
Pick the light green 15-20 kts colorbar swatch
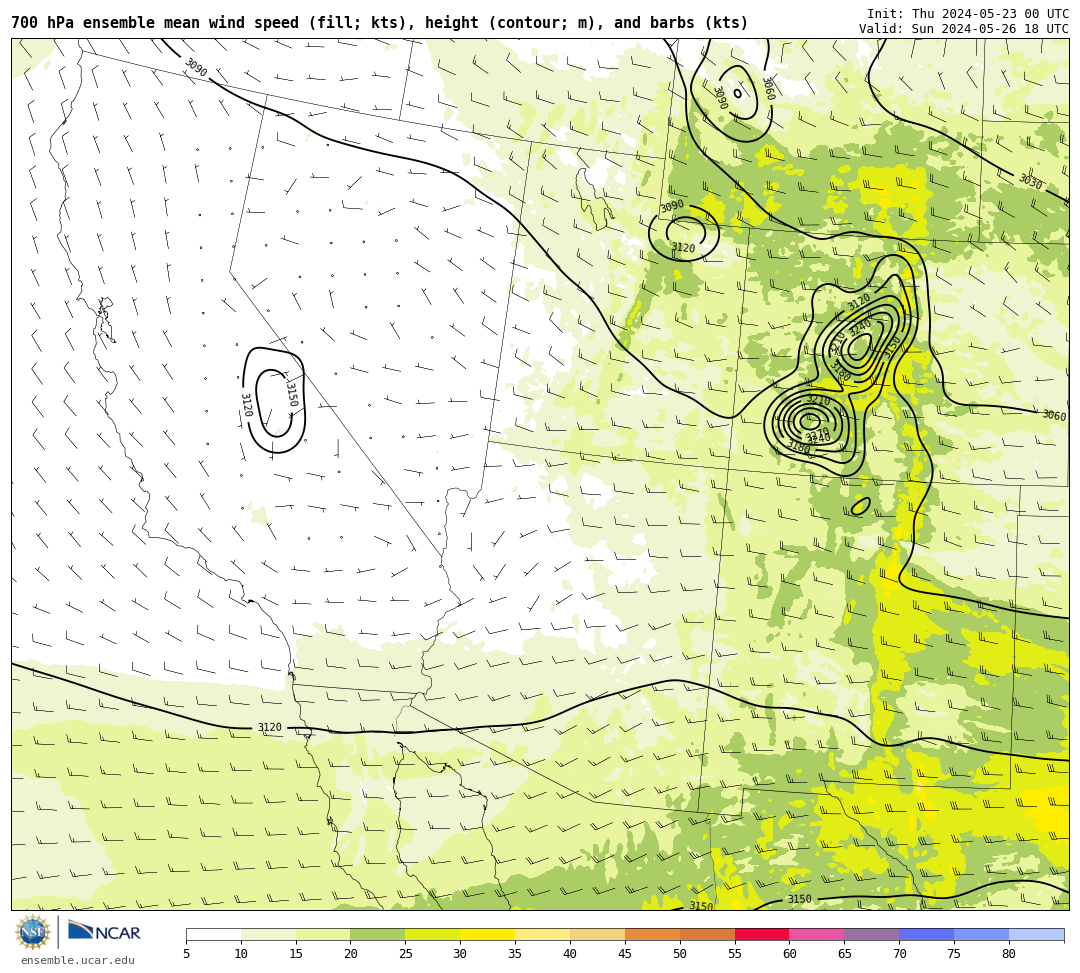(x=323, y=934)
